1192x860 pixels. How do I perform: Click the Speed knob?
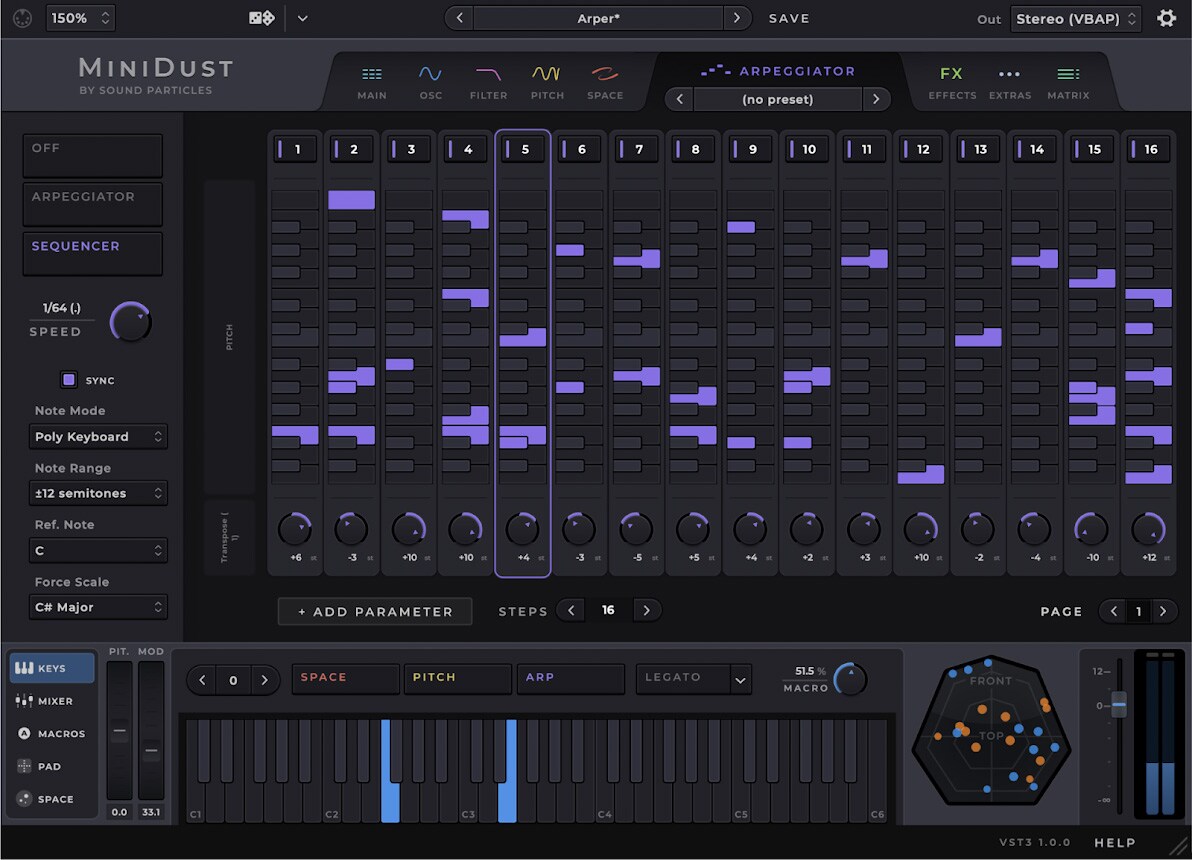point(130,321)
